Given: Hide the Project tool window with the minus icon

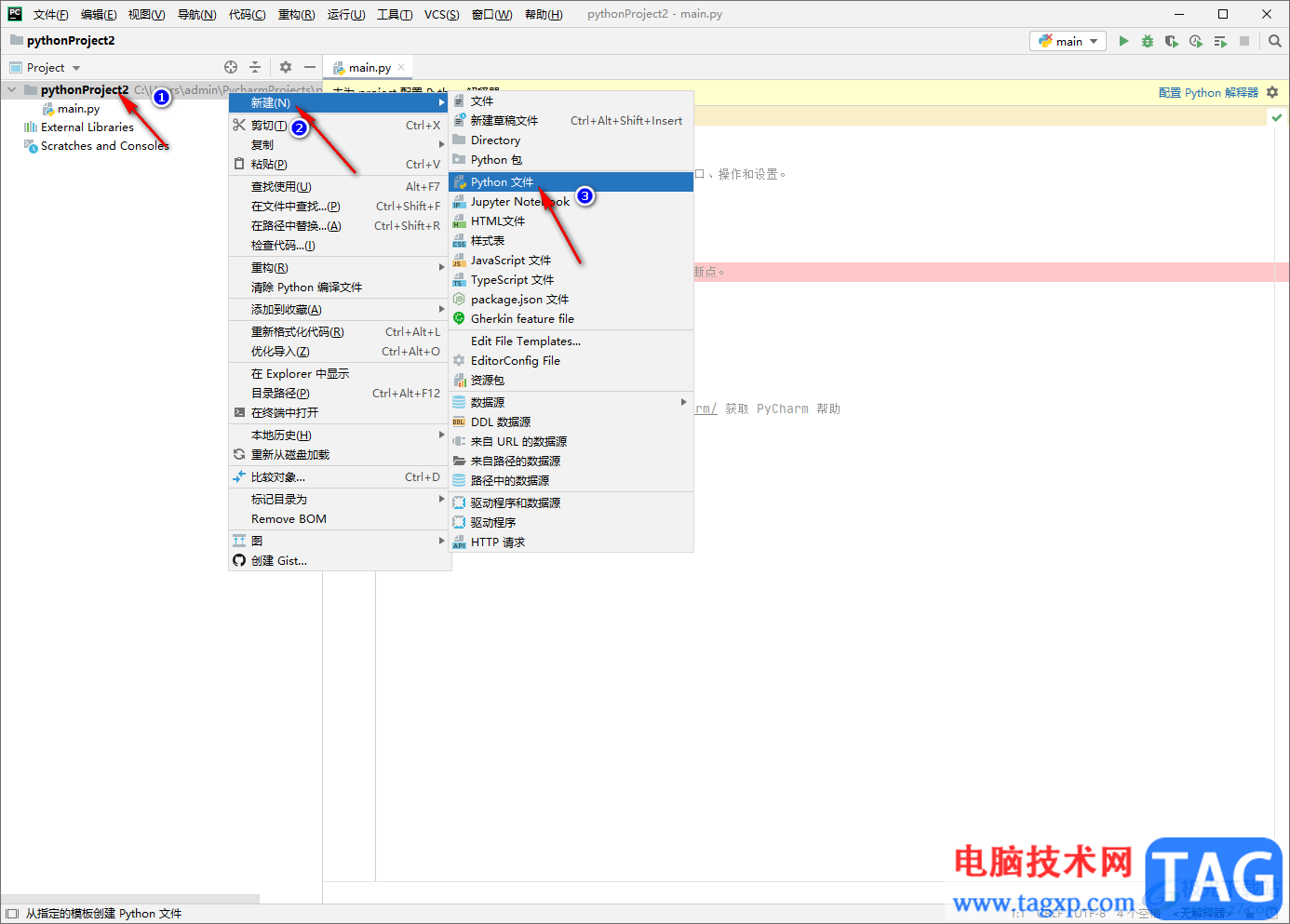Looking at the screenshot, I should click(x=310, y=67).
